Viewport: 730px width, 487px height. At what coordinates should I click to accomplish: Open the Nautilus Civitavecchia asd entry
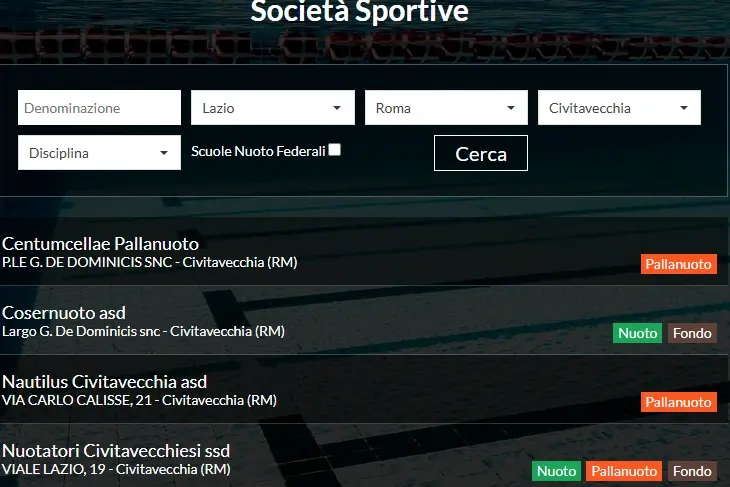click(104, 382)
